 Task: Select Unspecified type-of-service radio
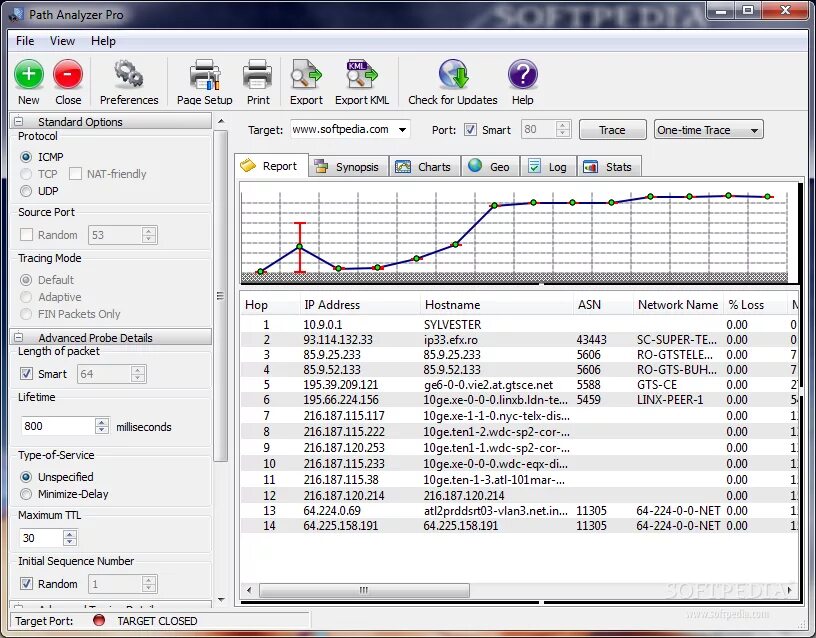(26, 477)
